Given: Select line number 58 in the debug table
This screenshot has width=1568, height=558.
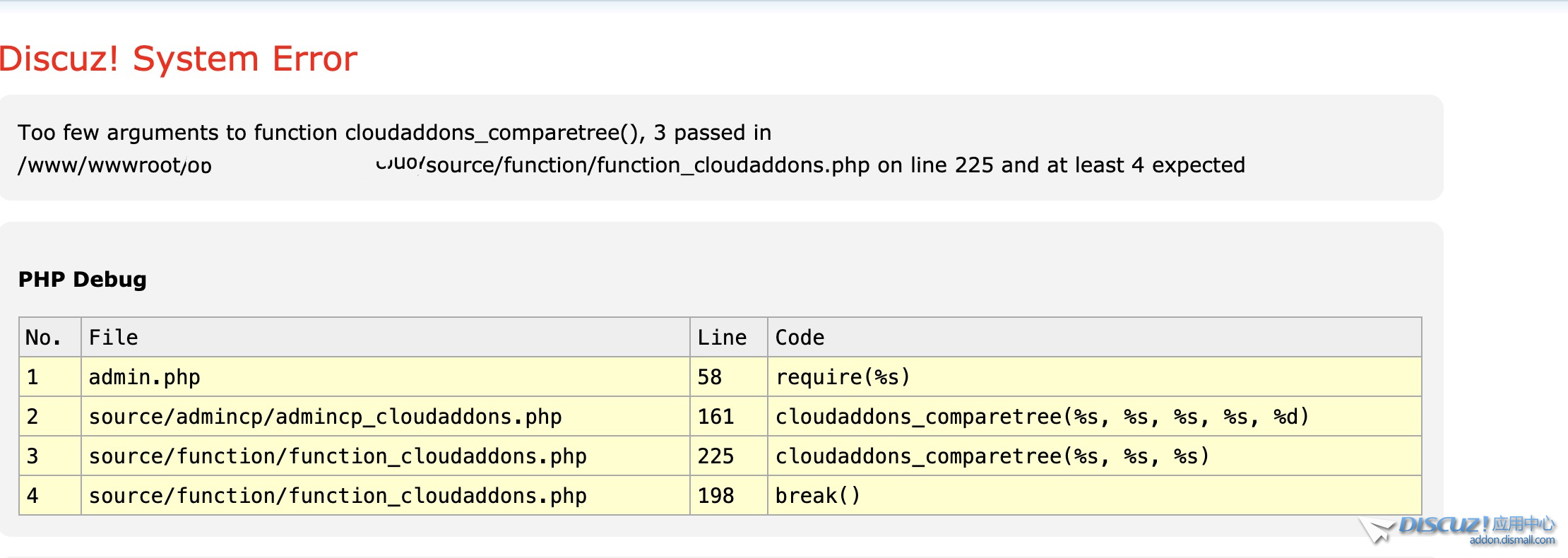Looking at the screenshot, I should (x=709, y=377).
